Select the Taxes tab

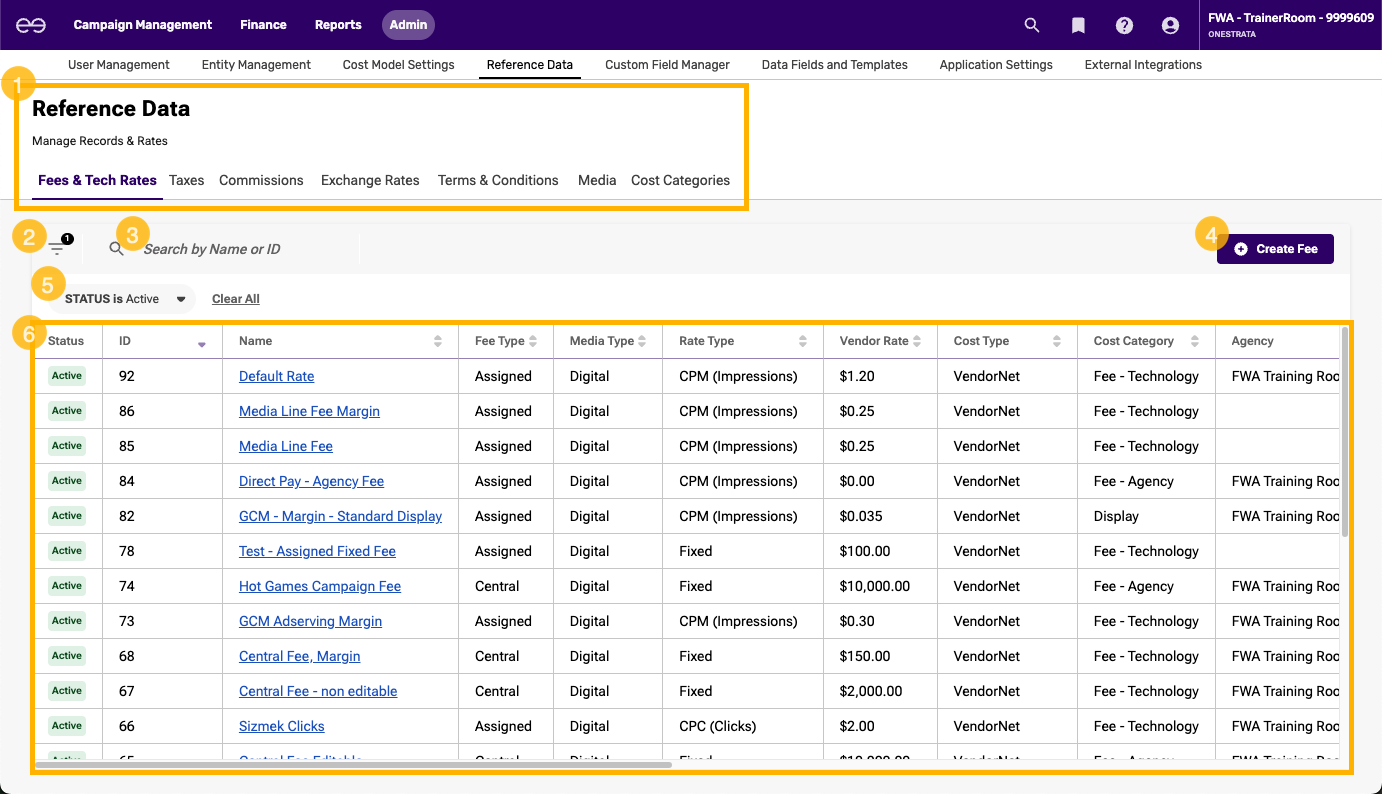186,180
